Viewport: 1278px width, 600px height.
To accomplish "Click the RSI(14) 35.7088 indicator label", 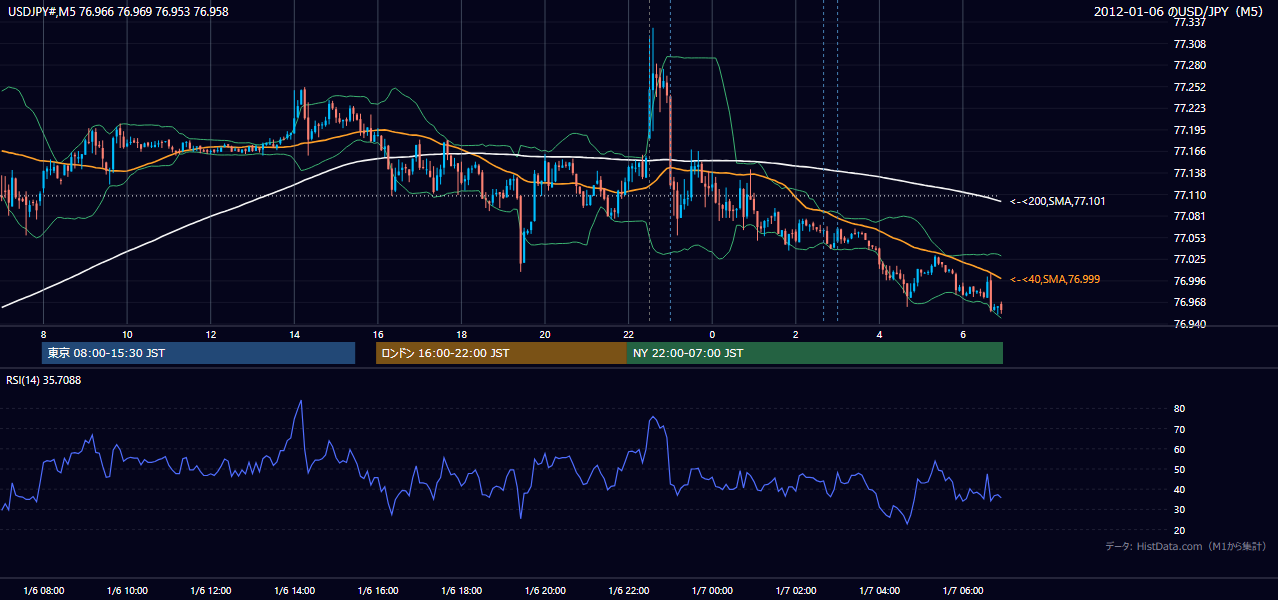I will click(x=44, y=380).
